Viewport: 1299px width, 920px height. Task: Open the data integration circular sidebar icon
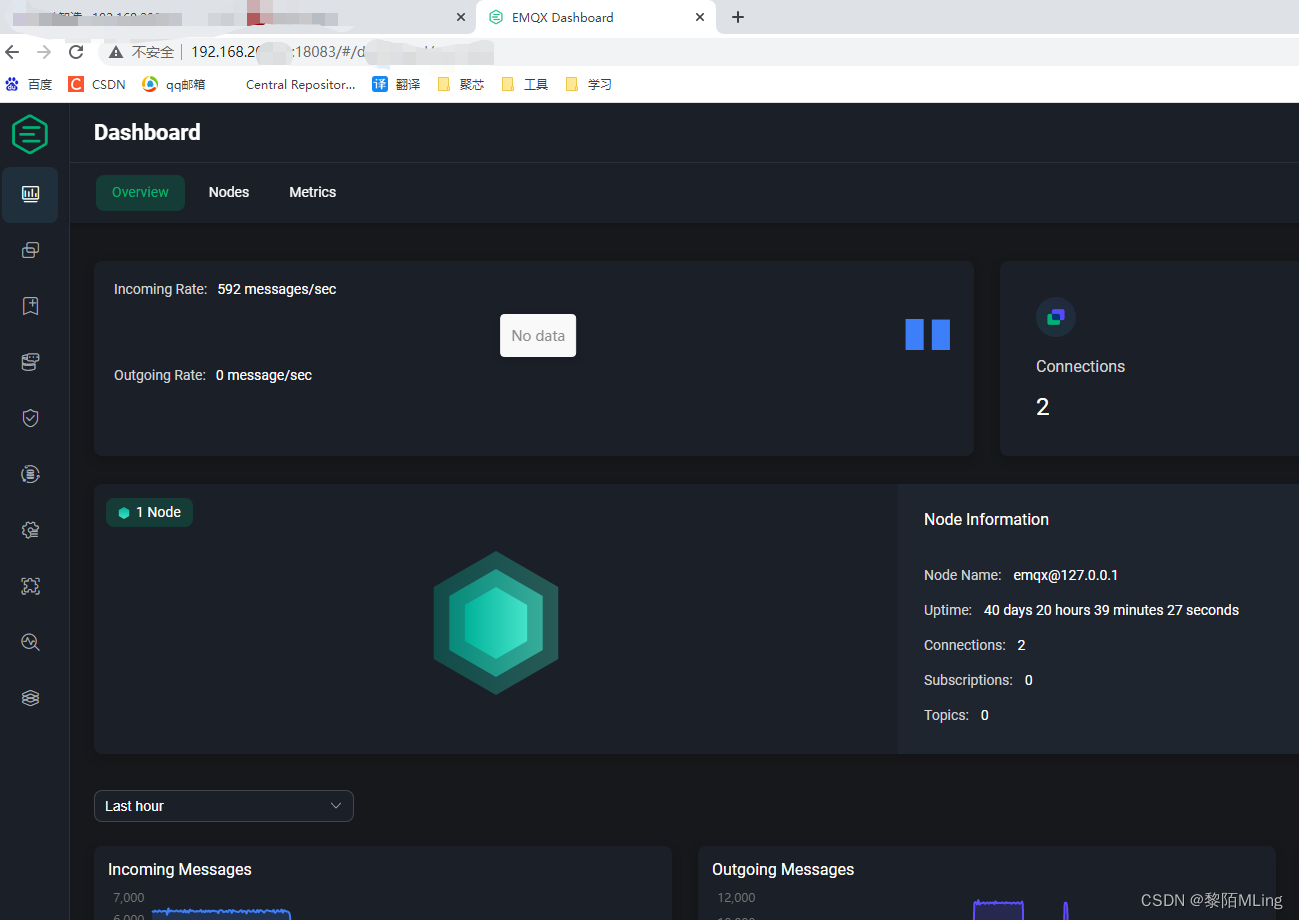tap(30, 474)
